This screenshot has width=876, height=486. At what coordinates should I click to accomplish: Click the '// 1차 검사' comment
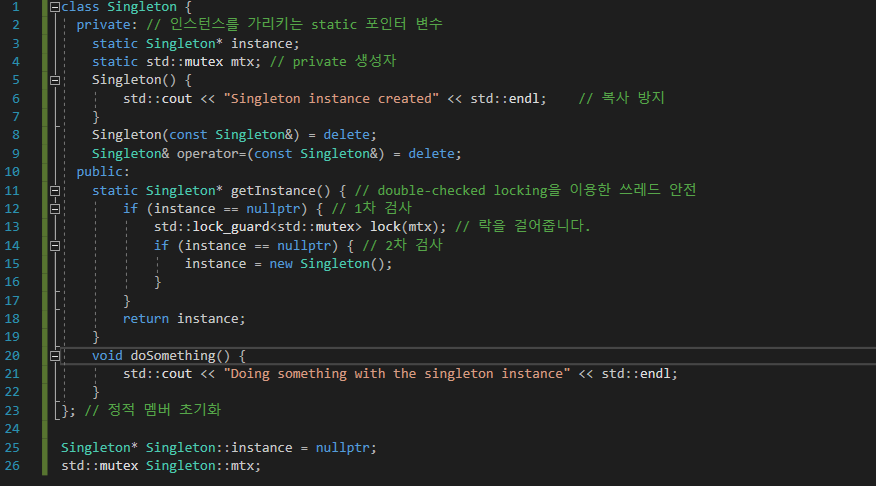tap(372, 208)
